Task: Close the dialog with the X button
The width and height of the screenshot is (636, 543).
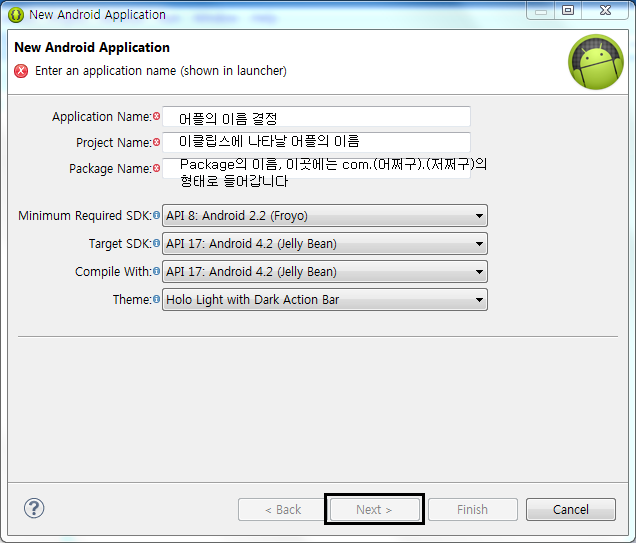Action: coord(605,10)
